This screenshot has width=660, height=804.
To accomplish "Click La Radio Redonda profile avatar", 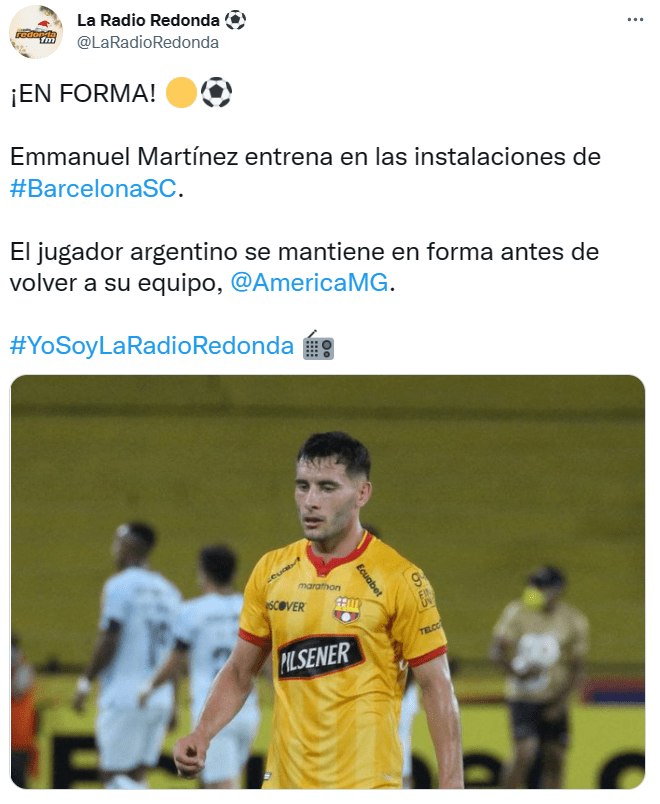I will click(x=36, y=32).
